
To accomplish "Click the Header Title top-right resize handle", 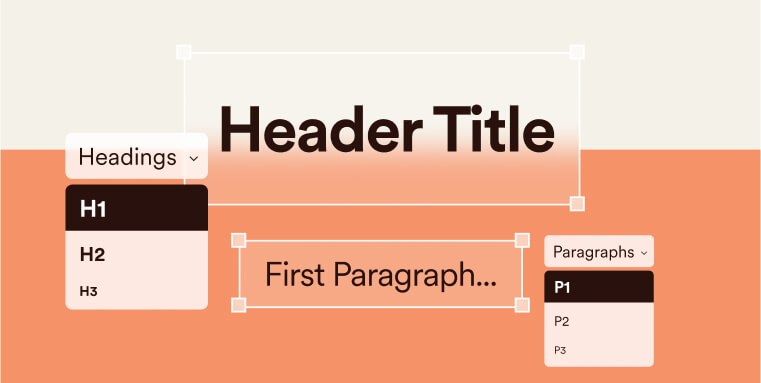I will coord(577,52).
